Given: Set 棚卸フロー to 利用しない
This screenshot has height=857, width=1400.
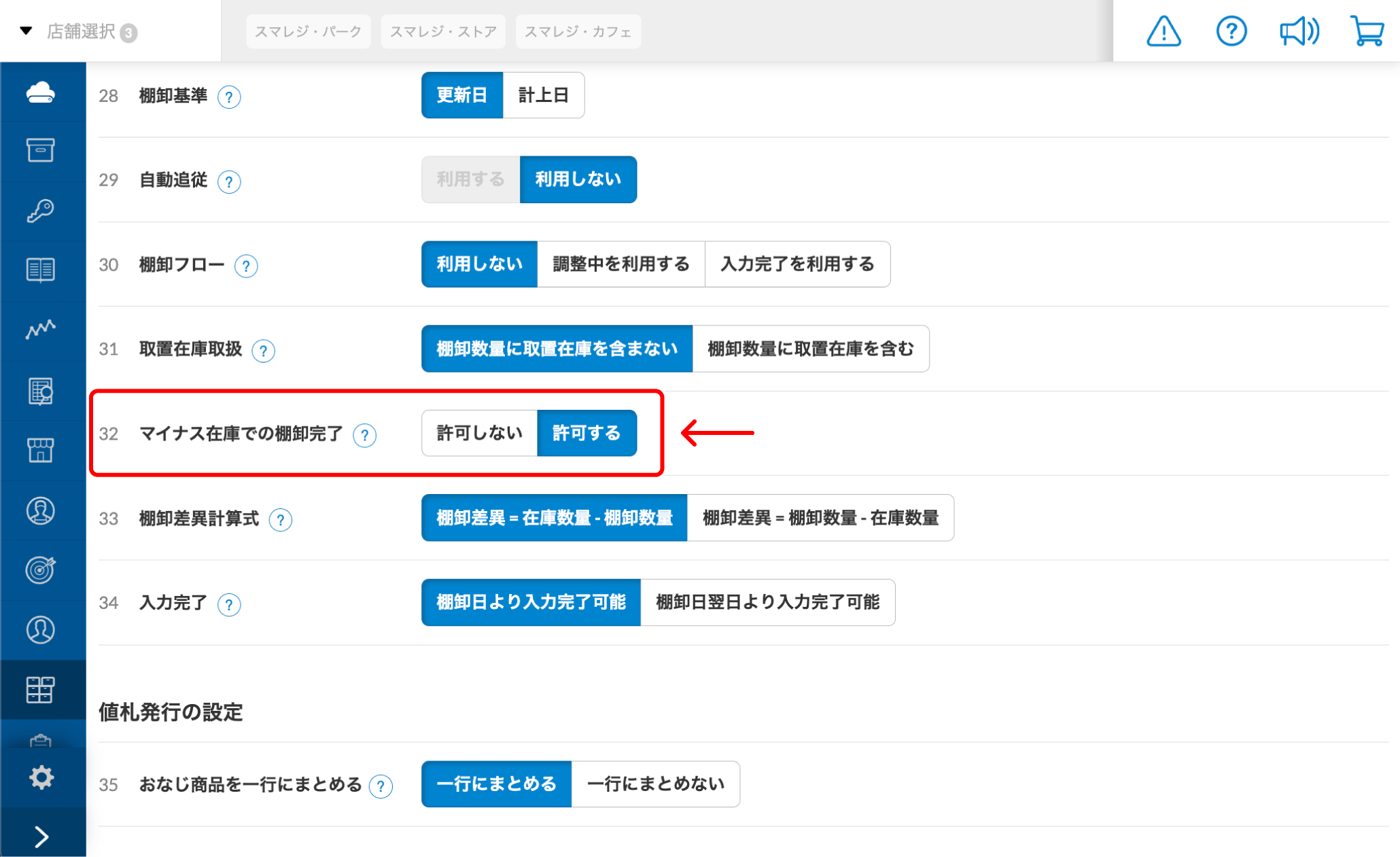Looking at the screenshot, I should (x=479, y=264).
